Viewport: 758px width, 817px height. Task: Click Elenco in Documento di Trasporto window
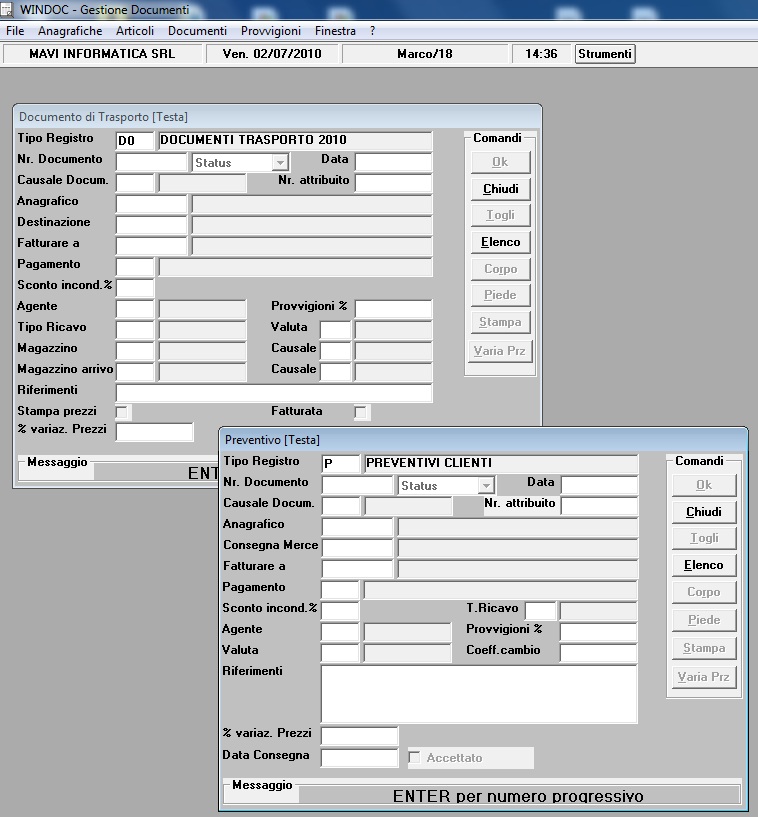(x=501, y=242)
